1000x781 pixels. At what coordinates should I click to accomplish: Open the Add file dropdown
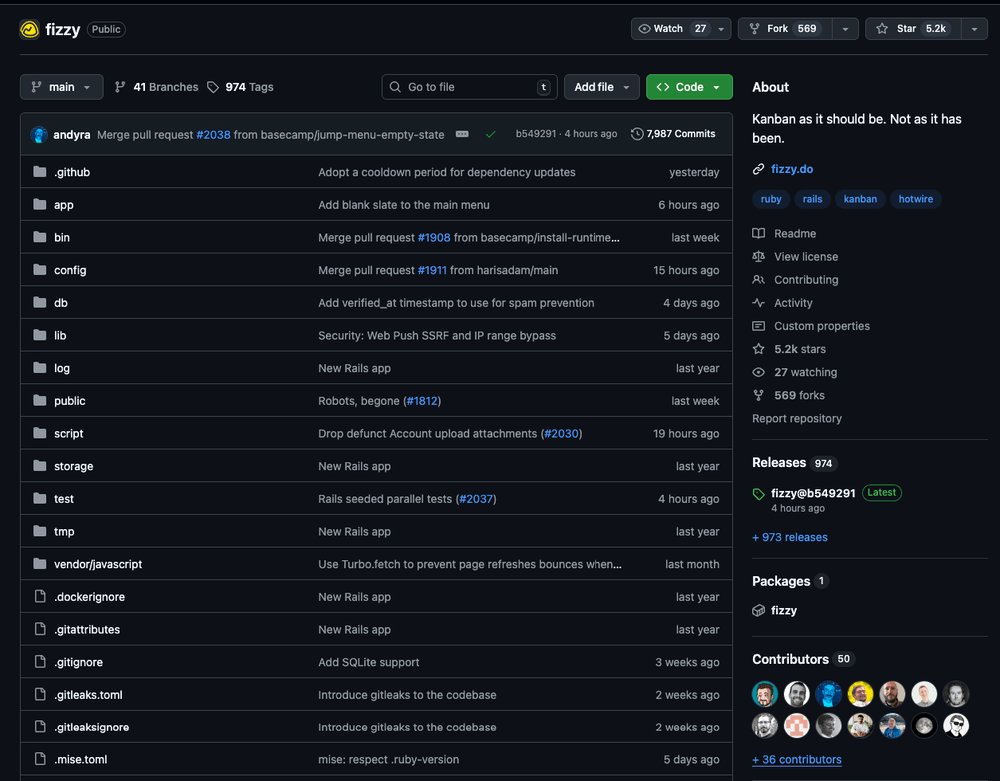pyautogui.click(x=601, y=87)
